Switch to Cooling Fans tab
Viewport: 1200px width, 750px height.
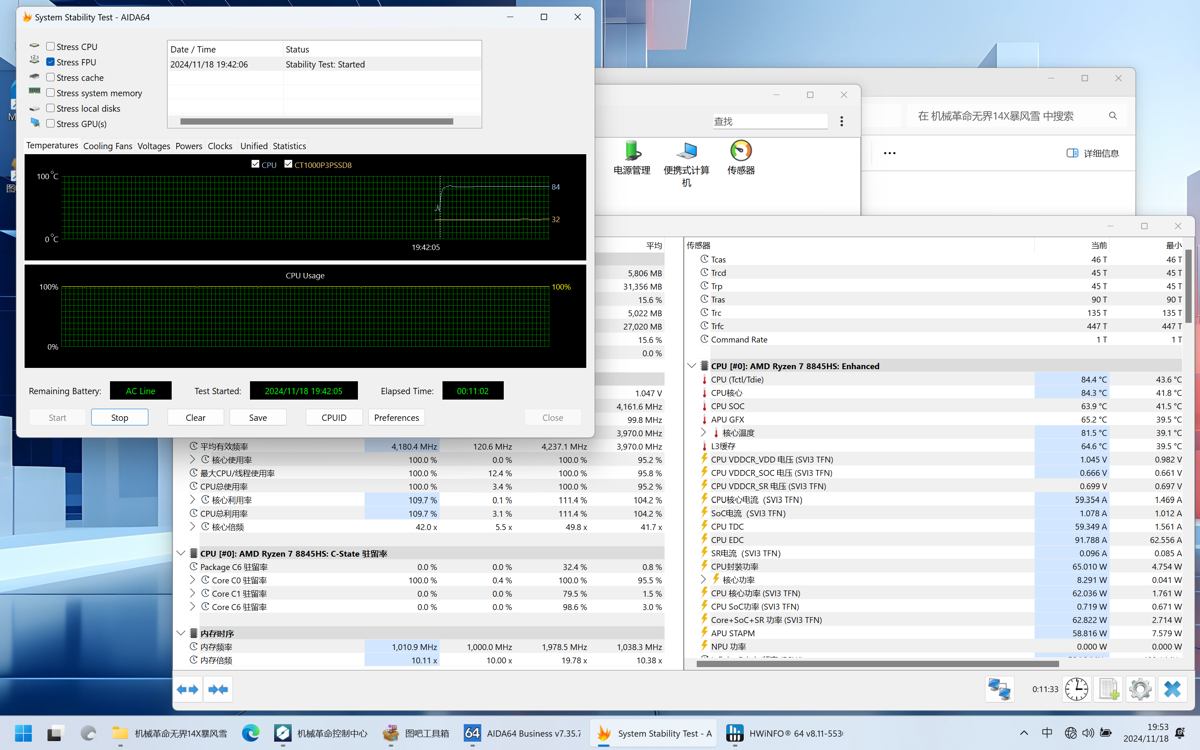pyautogui.click(x=107, y=146)
